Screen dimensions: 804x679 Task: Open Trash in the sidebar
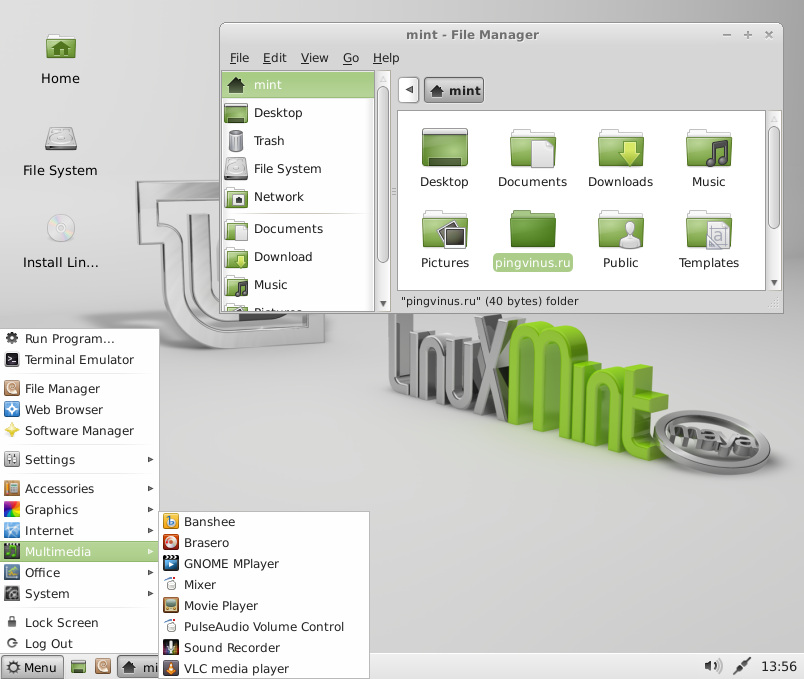click(x=298, y=141)
